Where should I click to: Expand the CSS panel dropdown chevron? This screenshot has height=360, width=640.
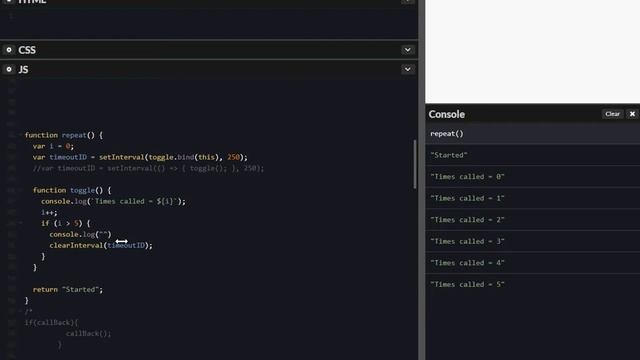(407, 50)
